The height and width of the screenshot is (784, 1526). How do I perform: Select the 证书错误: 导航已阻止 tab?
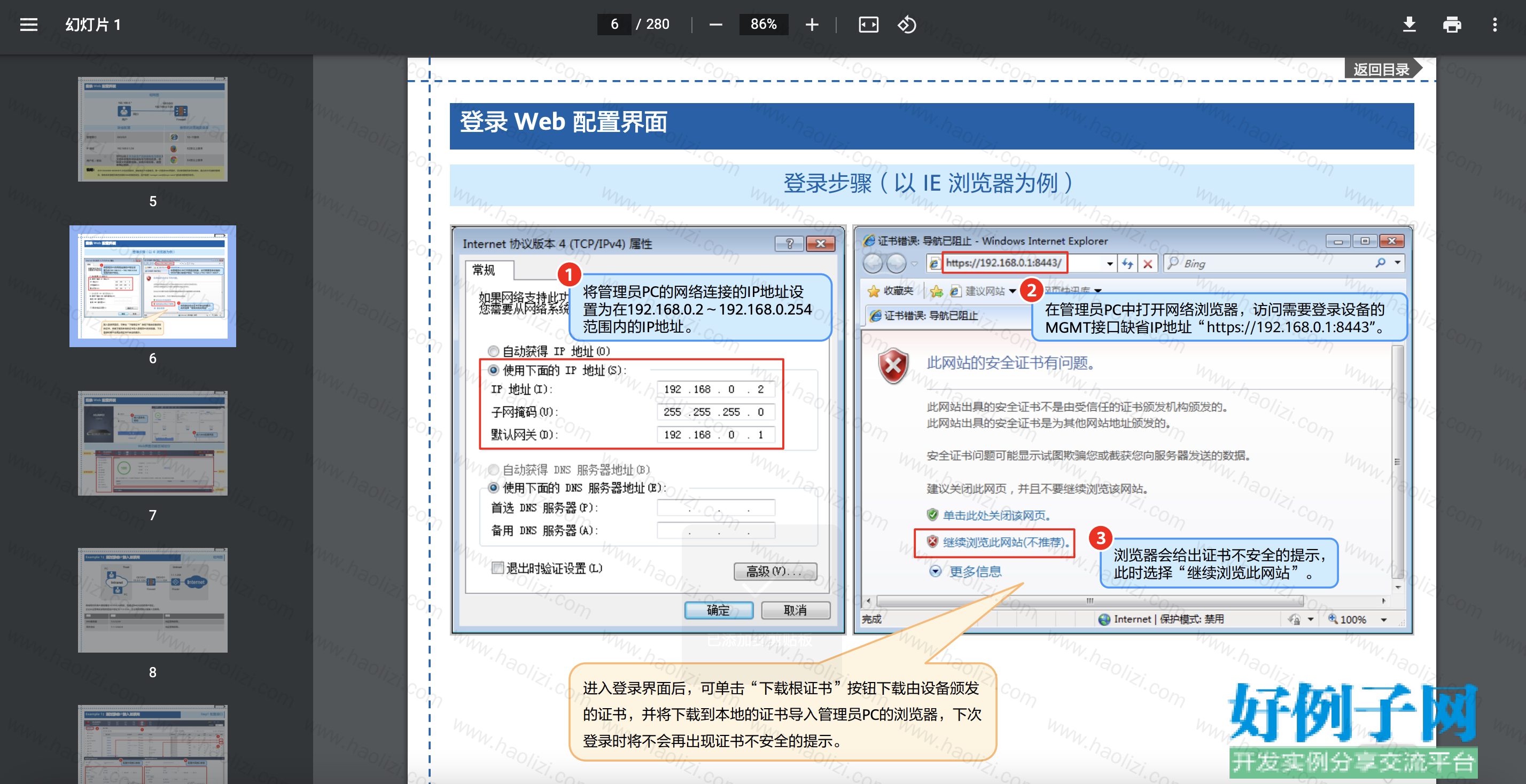[948, 316]
